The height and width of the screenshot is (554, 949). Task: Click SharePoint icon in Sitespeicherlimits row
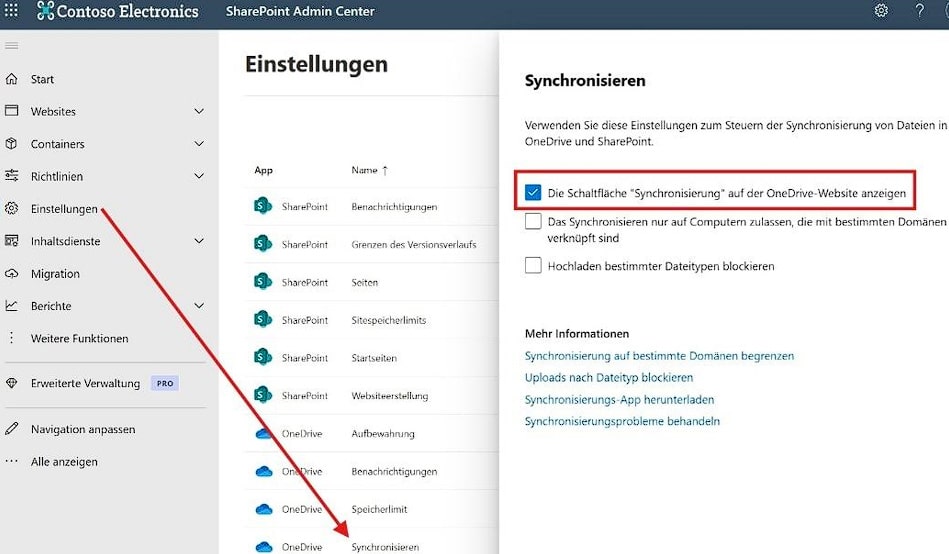(263, 319)
